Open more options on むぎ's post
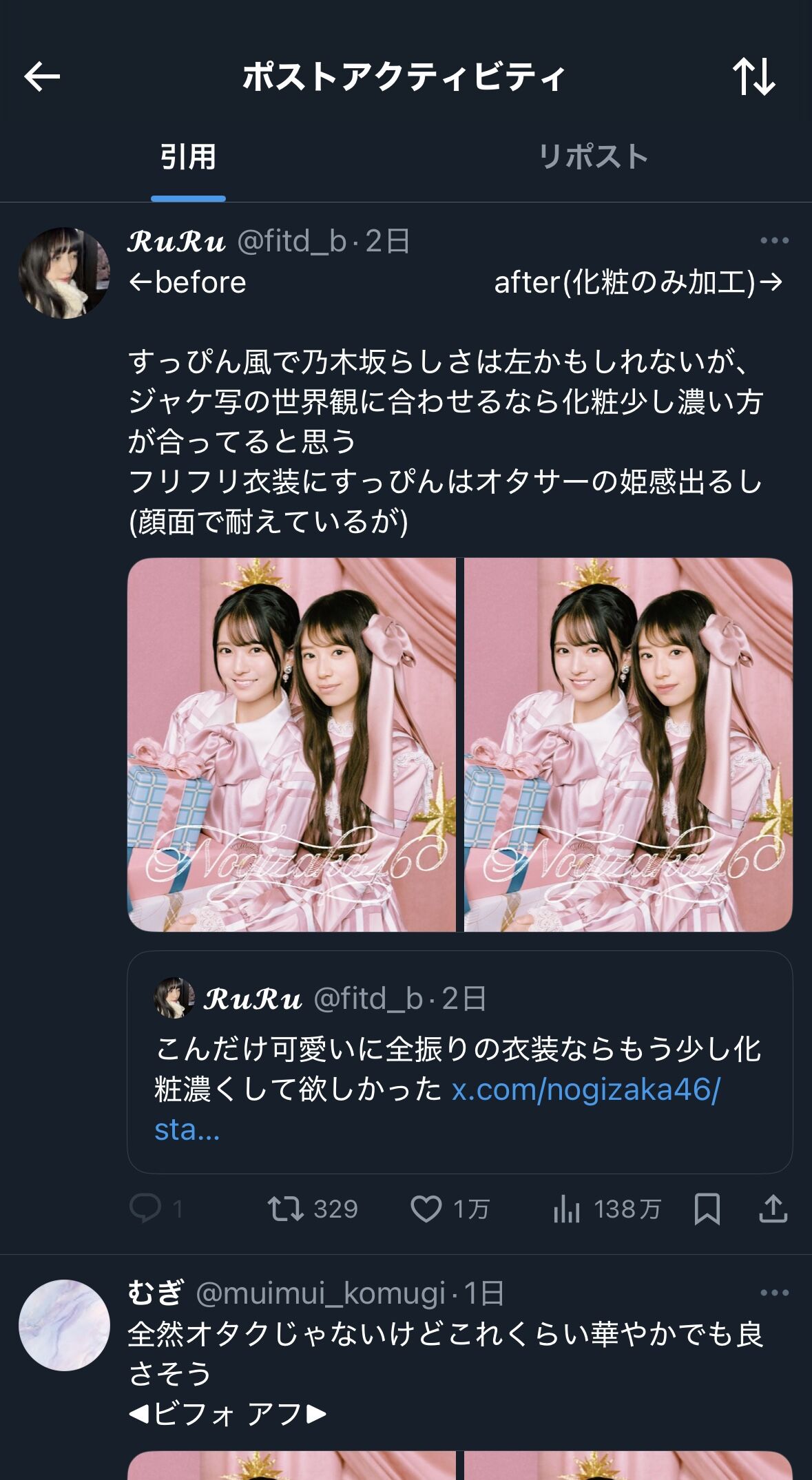Screen dimensions: 812x1480 (774, 1293)
